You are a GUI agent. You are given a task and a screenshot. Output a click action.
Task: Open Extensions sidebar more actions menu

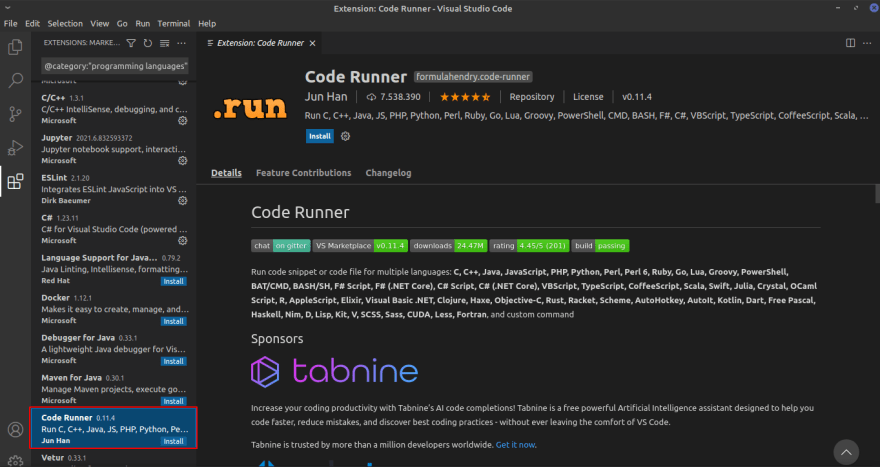(x=181, y=43)
